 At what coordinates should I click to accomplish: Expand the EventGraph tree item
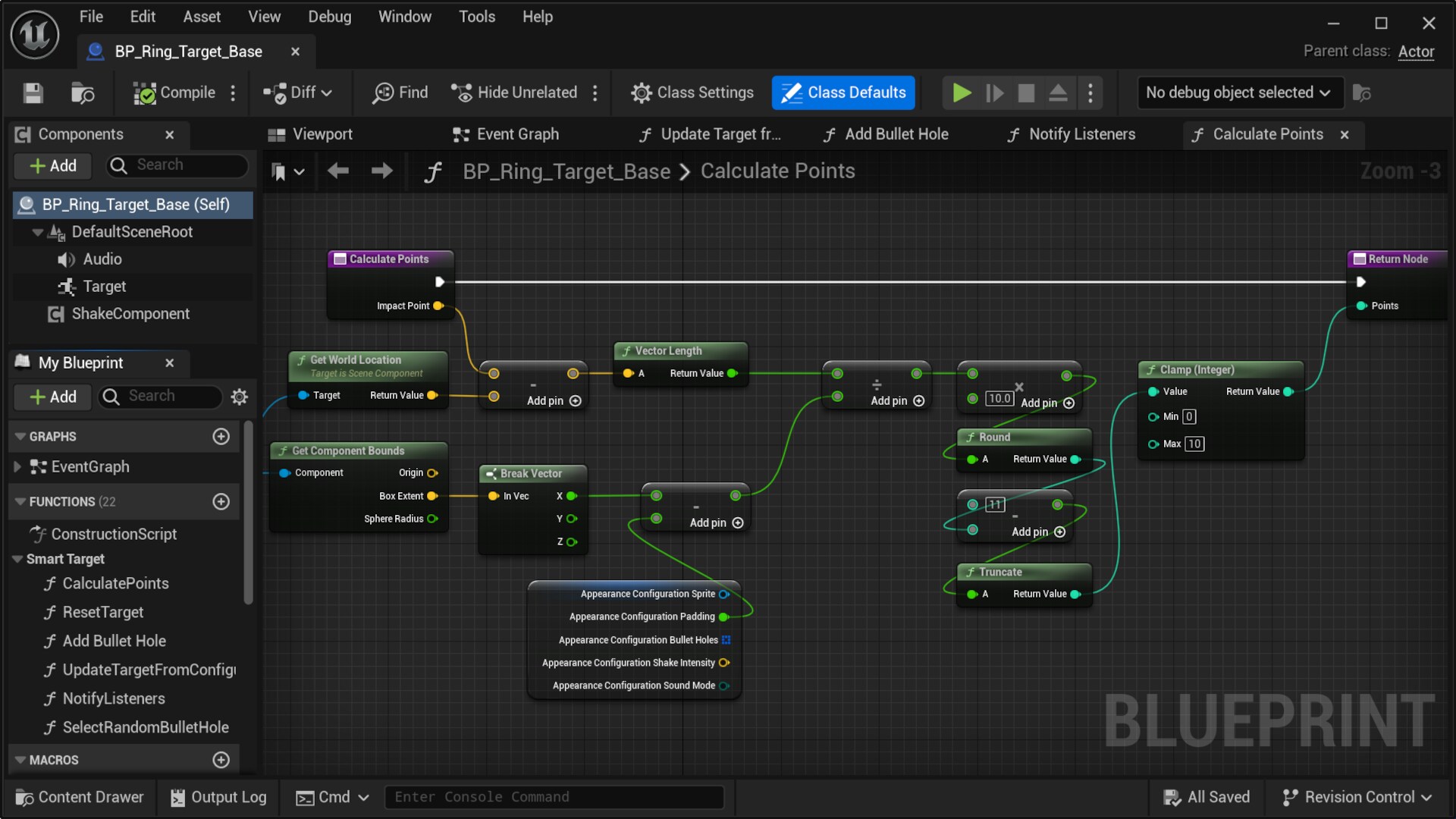(x=17, y=467)
